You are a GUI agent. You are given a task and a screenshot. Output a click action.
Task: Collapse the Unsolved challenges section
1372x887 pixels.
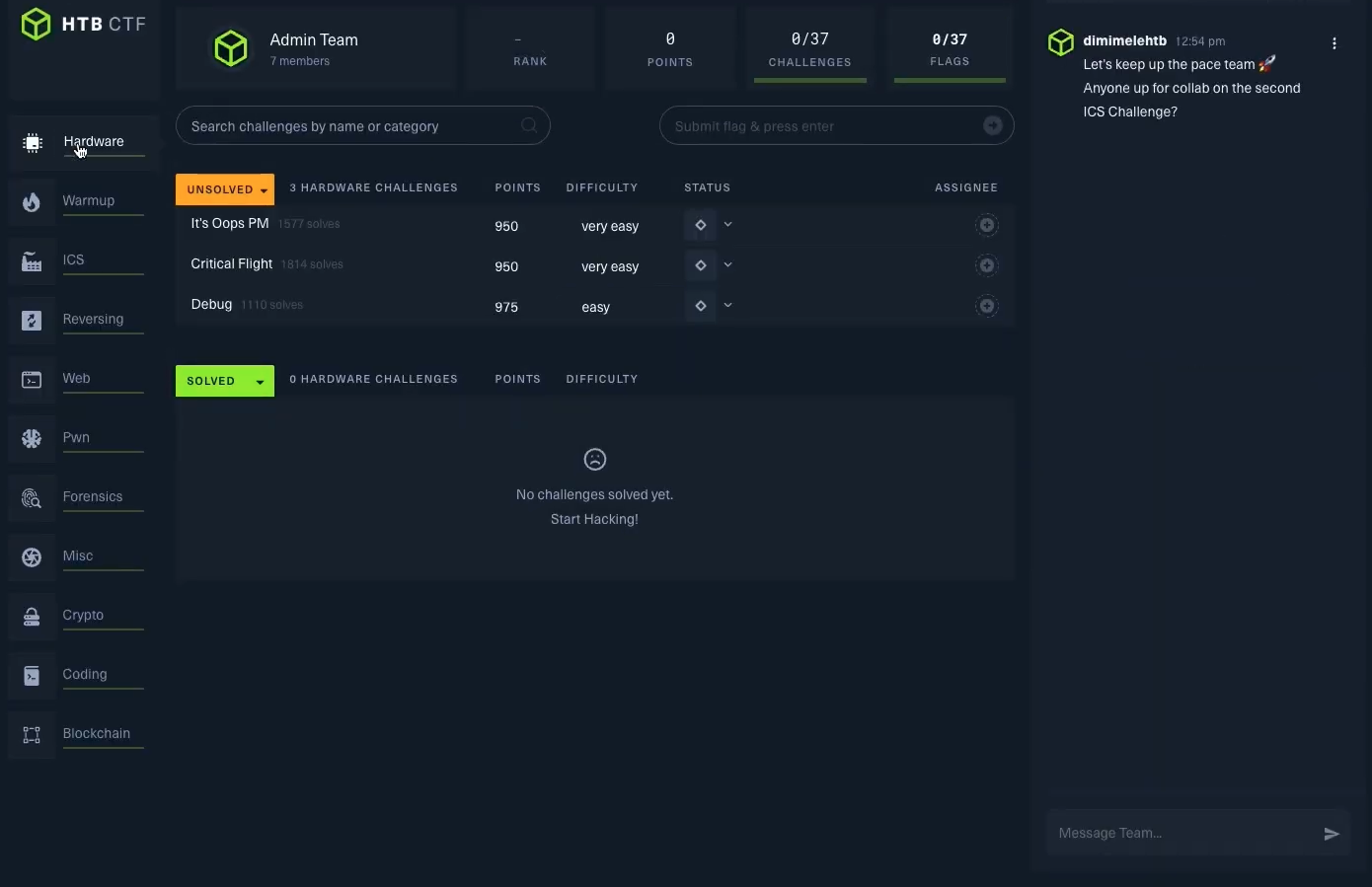pyautogui.click(x=225, y=189)
